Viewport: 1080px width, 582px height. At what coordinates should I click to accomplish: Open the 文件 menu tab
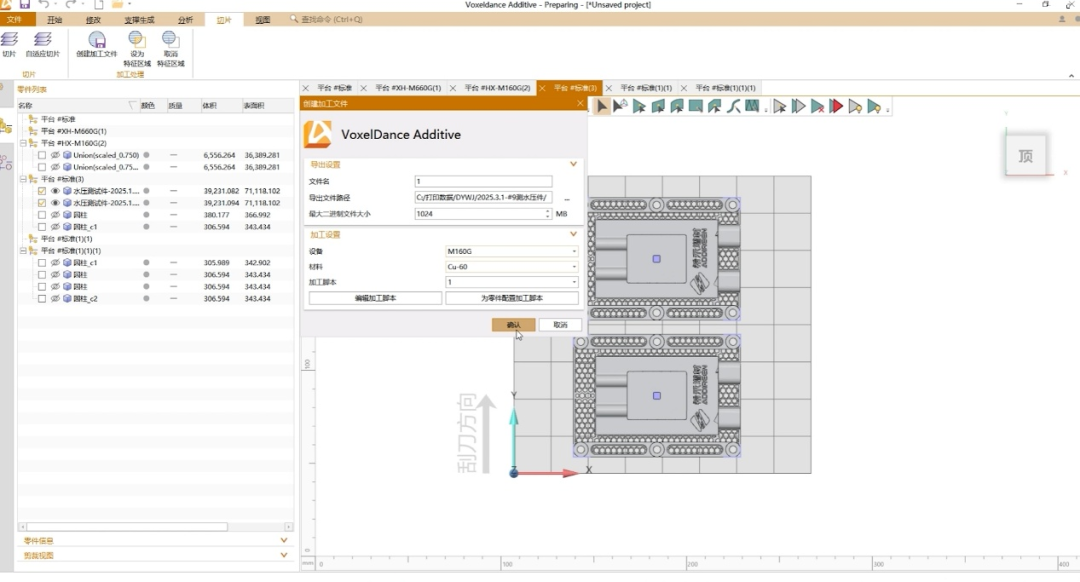pos(14,20)
